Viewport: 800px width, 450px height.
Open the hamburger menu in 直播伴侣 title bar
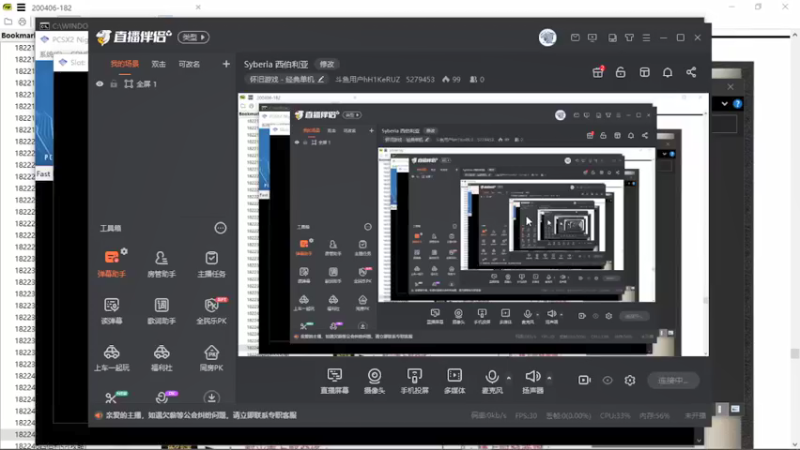click(x=646, y=38)
